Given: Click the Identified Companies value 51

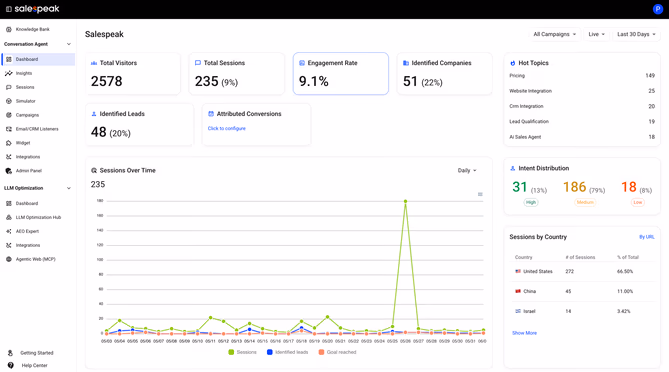Looking at the screenshot, I should coord(410,81).
